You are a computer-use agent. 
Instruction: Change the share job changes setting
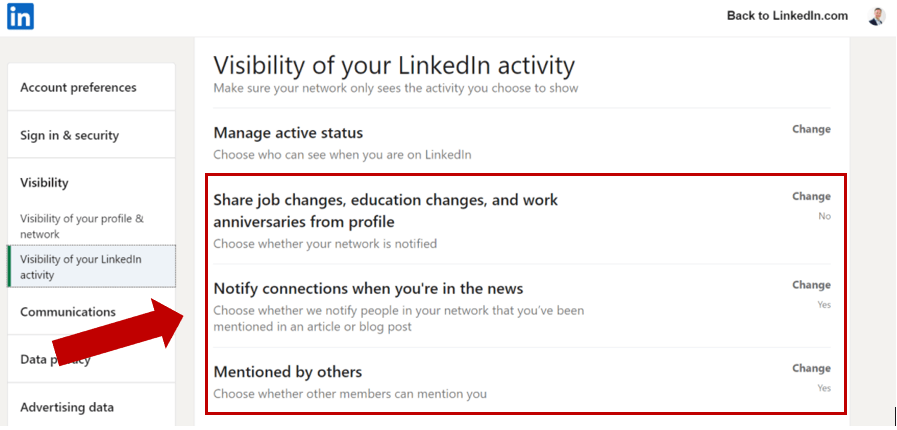click(x=811, y=197)
